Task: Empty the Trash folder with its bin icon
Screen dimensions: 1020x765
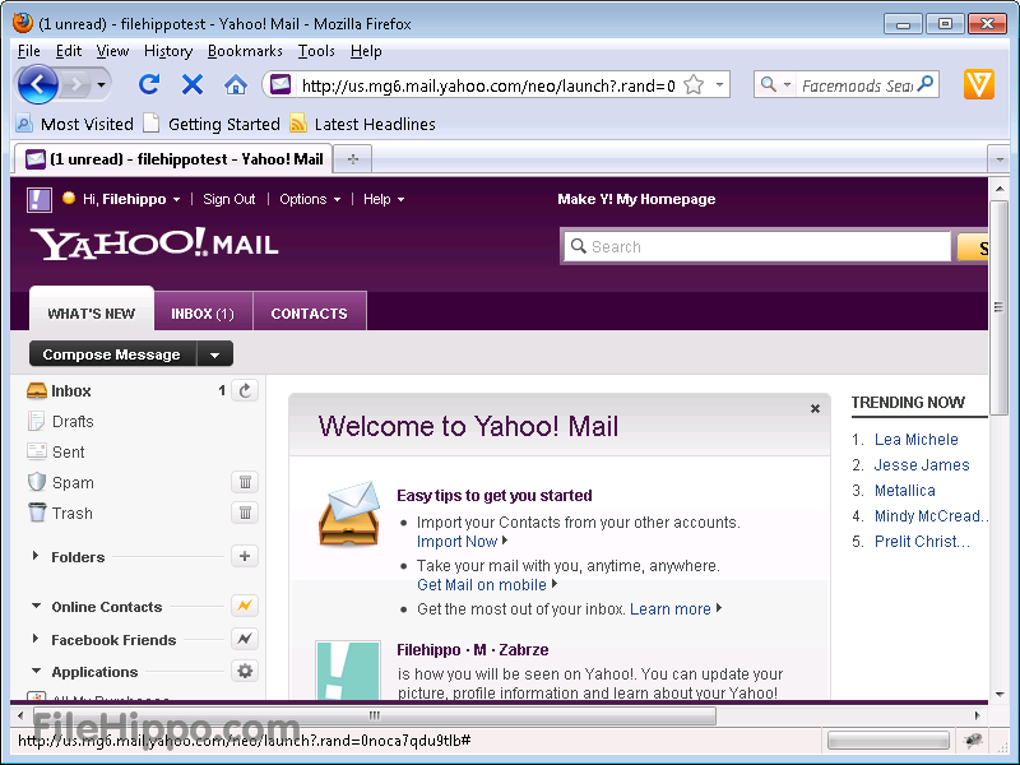Action: 244,513
